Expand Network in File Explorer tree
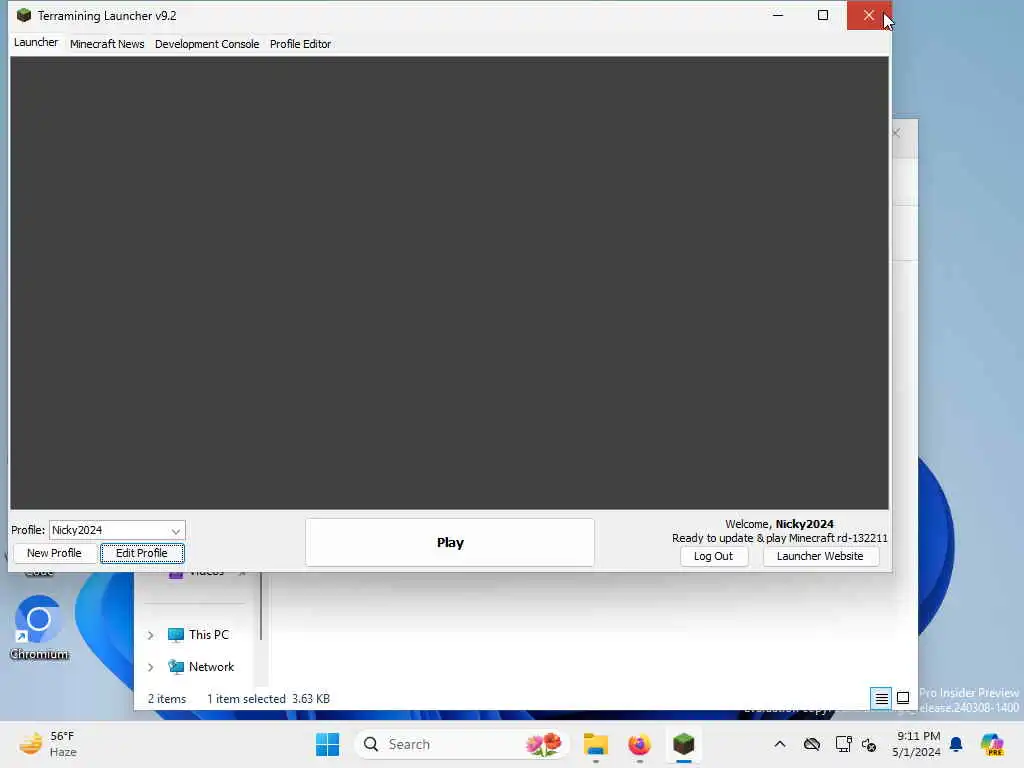The image size is (1024, 768). 150,667
